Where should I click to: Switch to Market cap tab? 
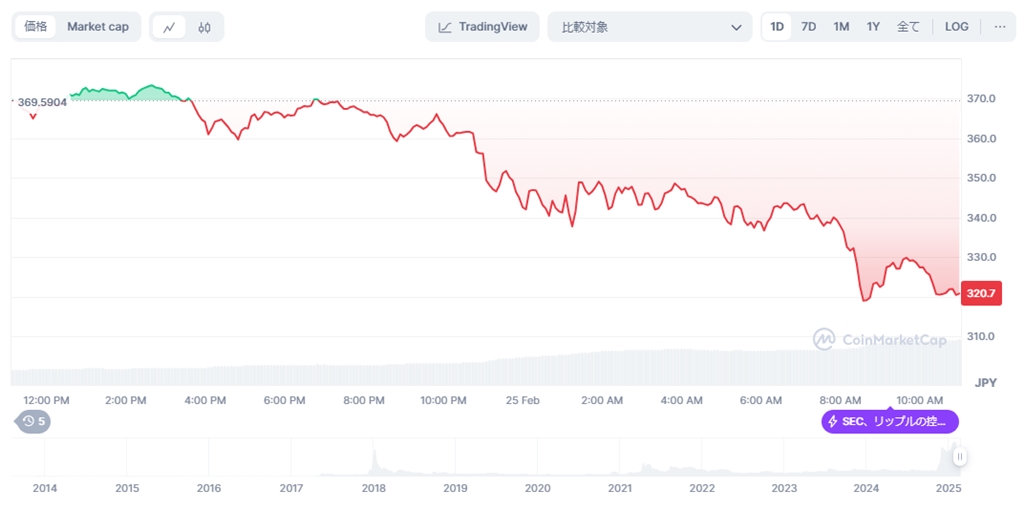pos(98,27)
